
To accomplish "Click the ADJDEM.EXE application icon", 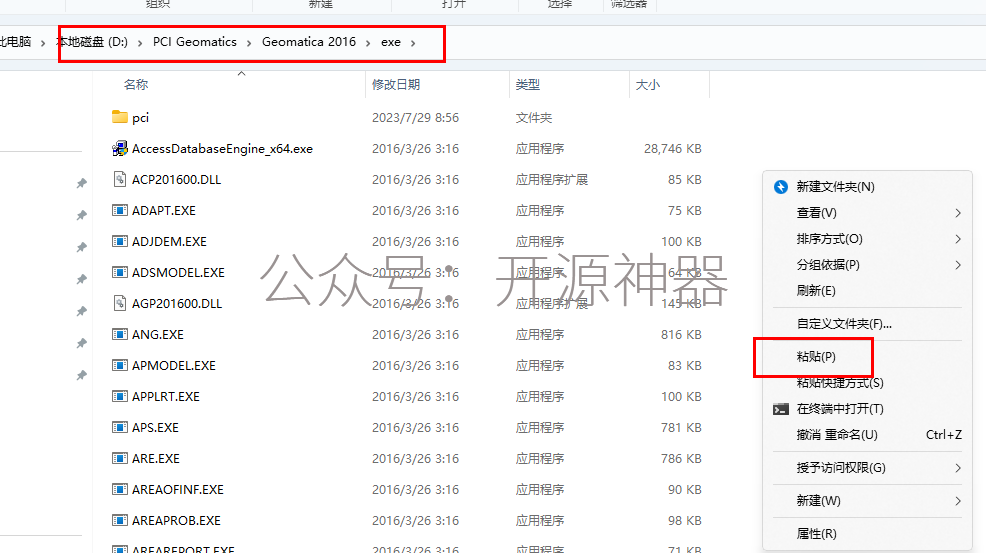I will click(x=119, y=241).
